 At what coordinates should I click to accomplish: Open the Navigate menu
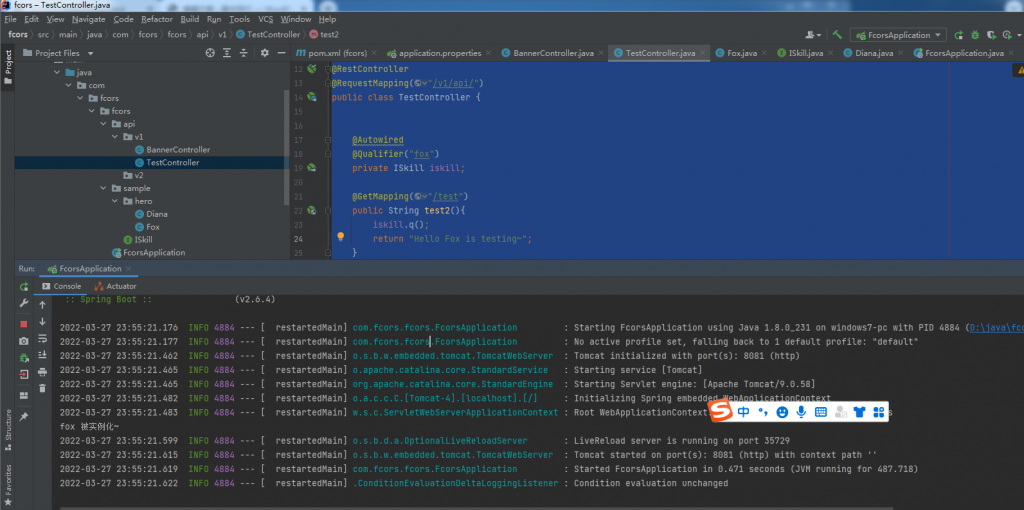pos(88,19)
